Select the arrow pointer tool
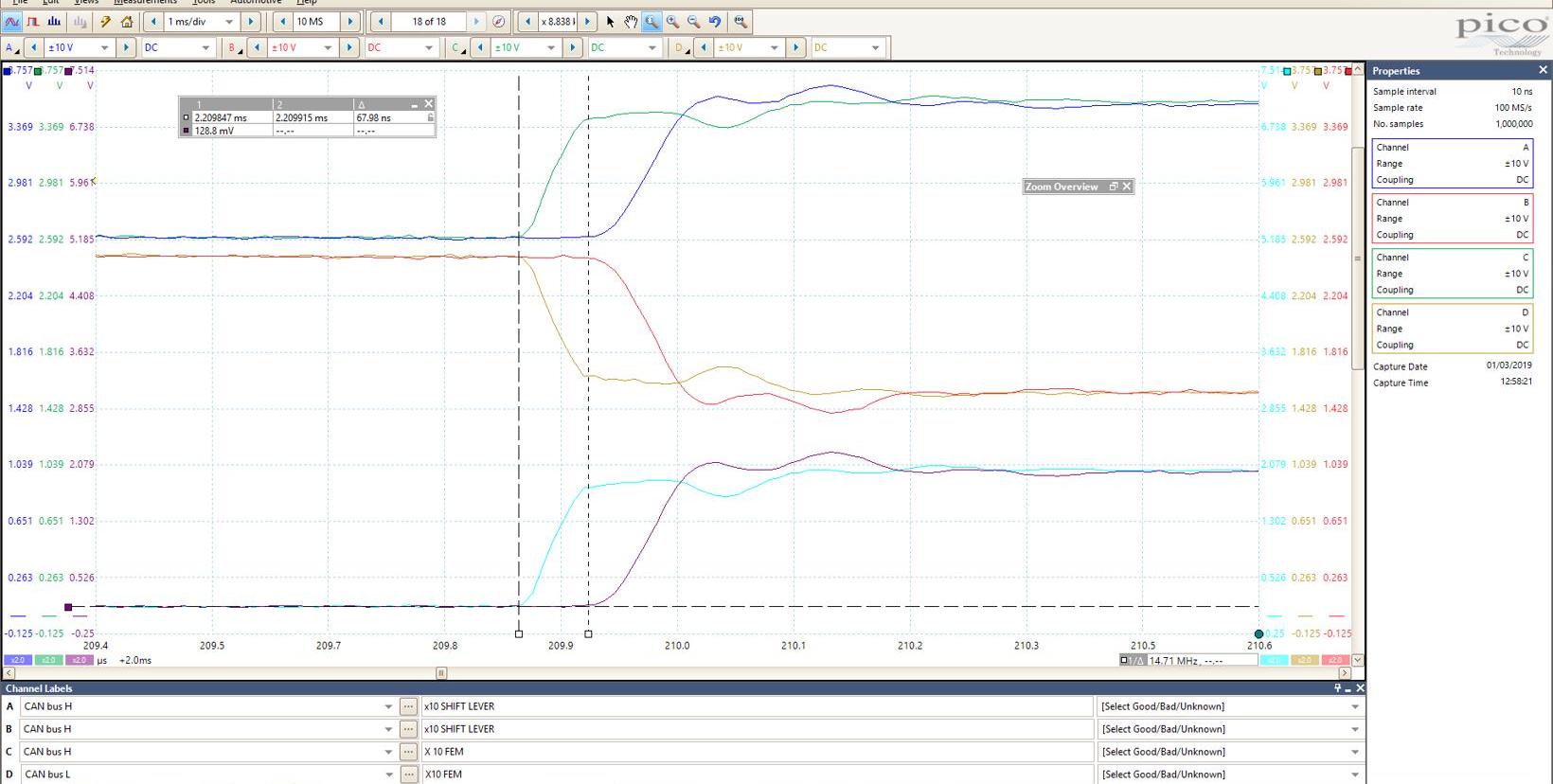 pos(611,22)
